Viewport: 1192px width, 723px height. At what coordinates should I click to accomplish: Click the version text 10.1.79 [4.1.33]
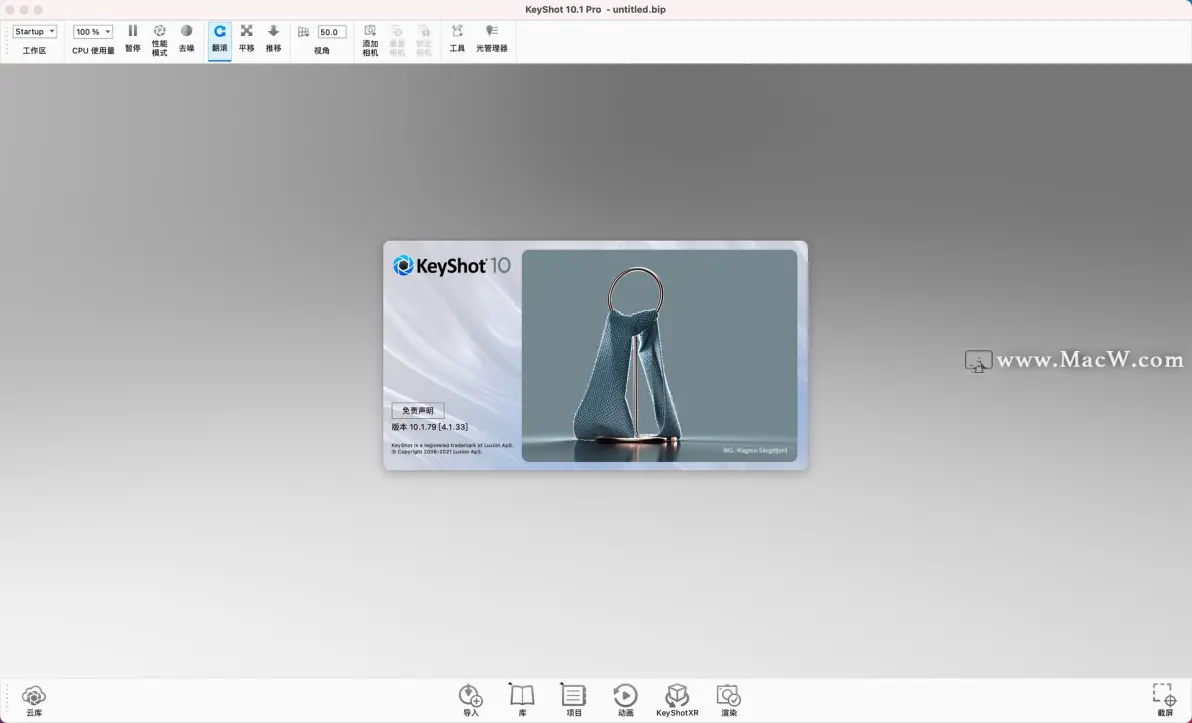pyautogui.click(x=430, y=427)
